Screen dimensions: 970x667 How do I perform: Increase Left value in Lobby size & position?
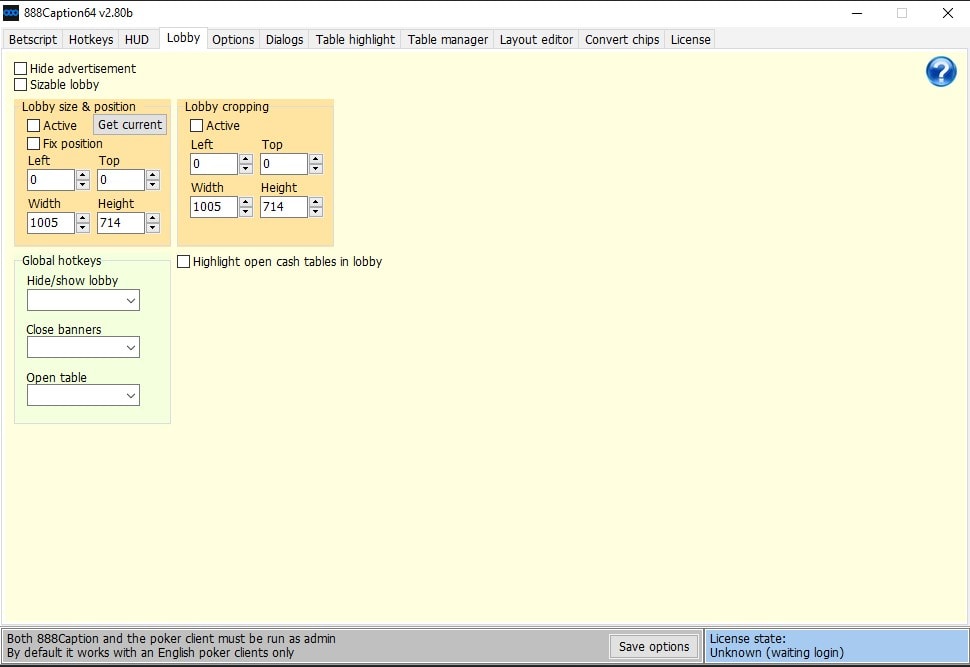point(83,175)
